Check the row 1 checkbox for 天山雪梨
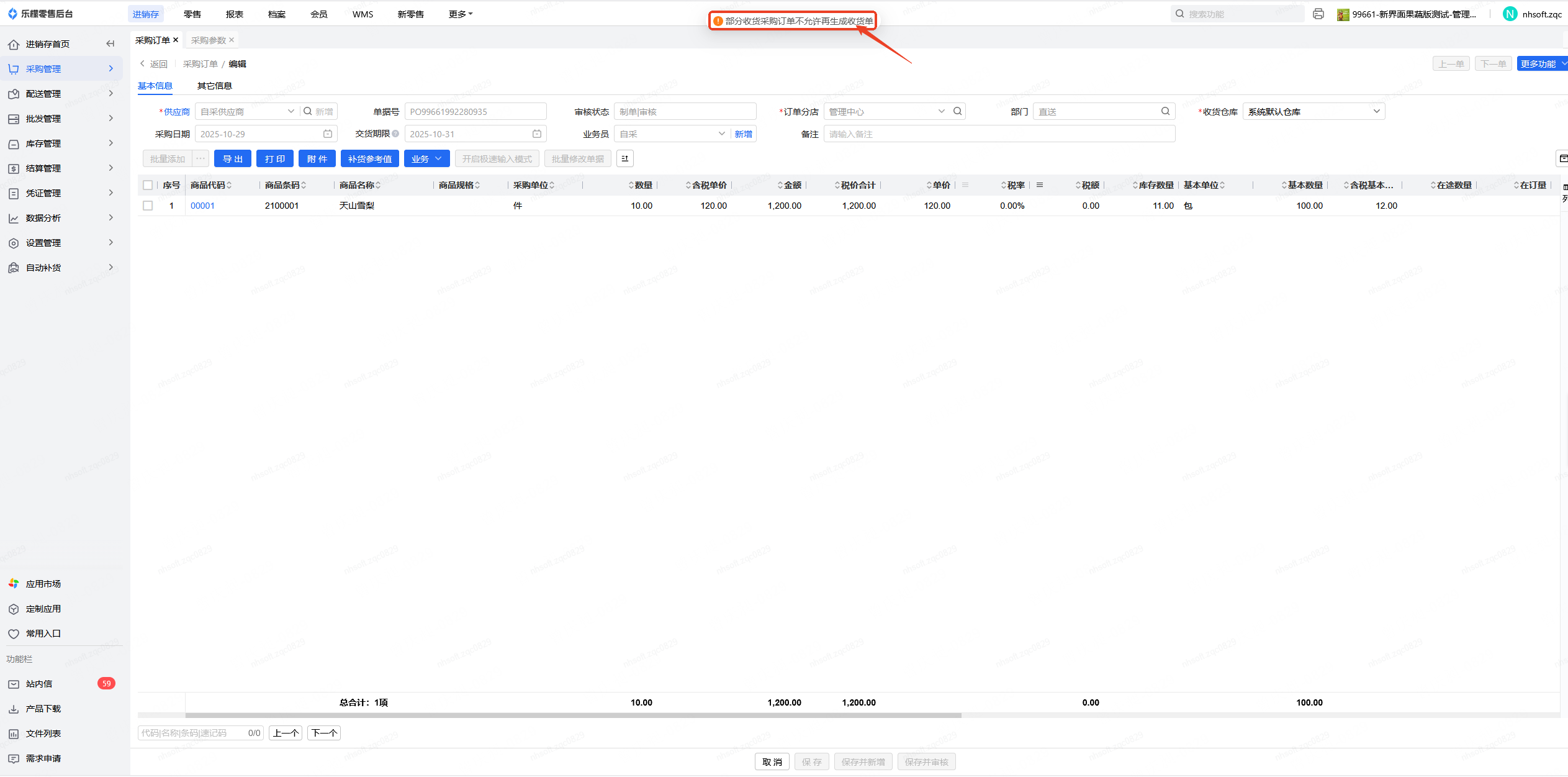This screenshot has width=1568, height=777. coord(148,206)
